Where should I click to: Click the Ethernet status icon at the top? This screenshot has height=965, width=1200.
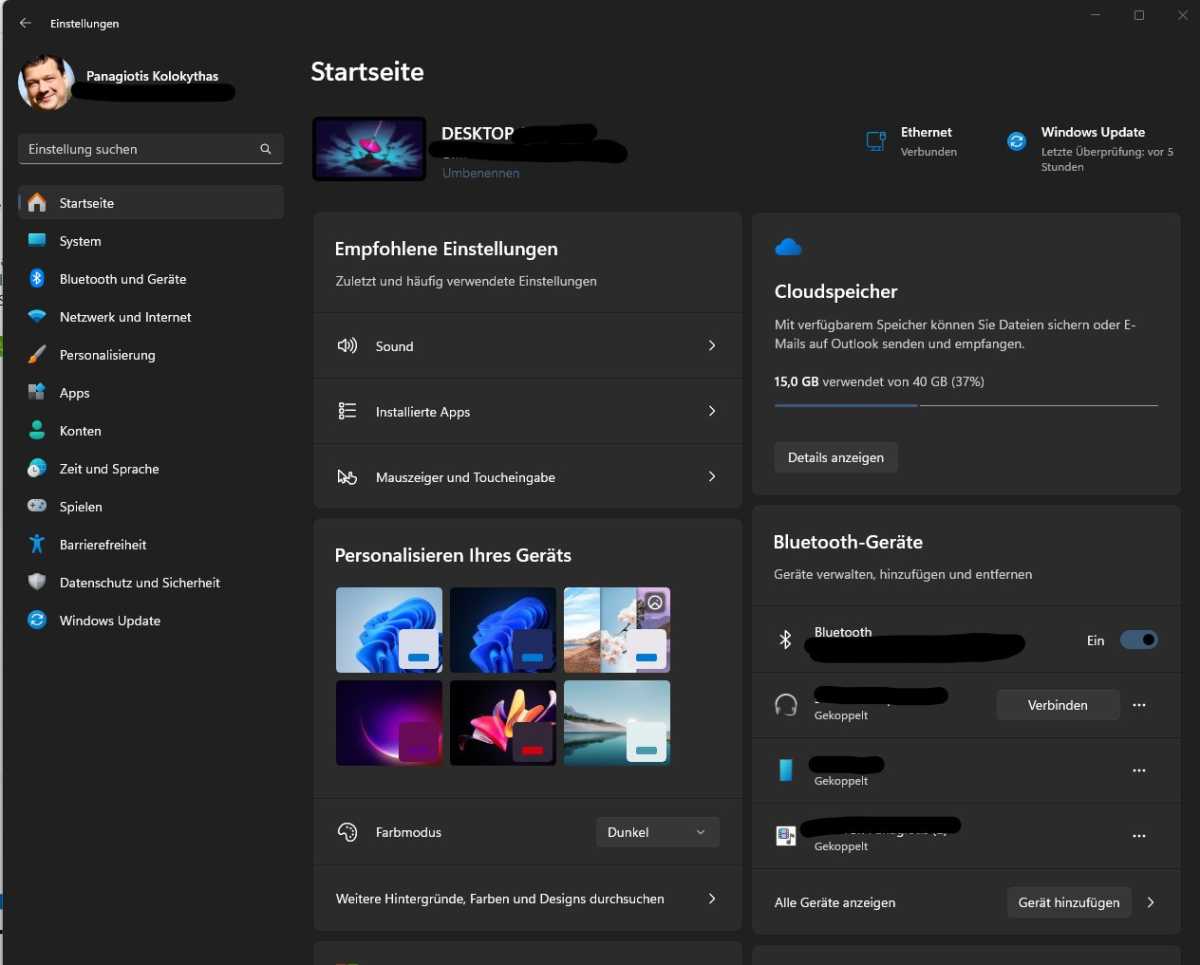876,141
